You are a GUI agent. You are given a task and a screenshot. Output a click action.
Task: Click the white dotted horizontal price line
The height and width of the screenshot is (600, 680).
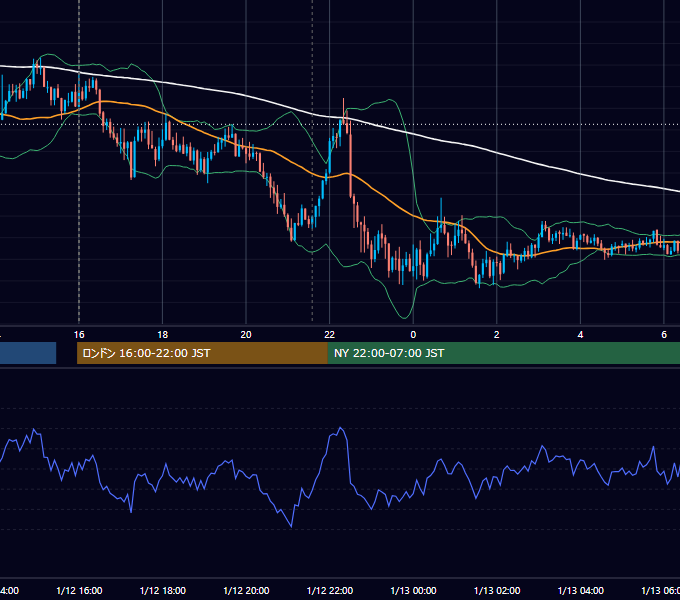pyautogui.click(x=520, y=124)
